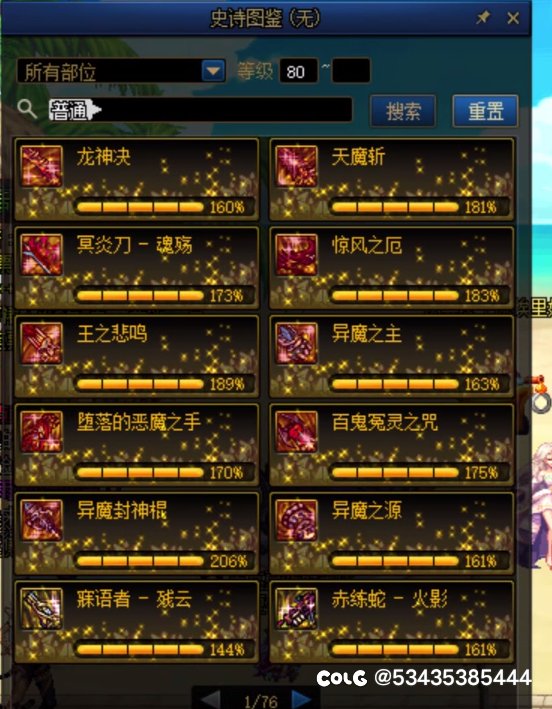
Task: Click the 异魔之主 item icon
Action: [296, 343]
